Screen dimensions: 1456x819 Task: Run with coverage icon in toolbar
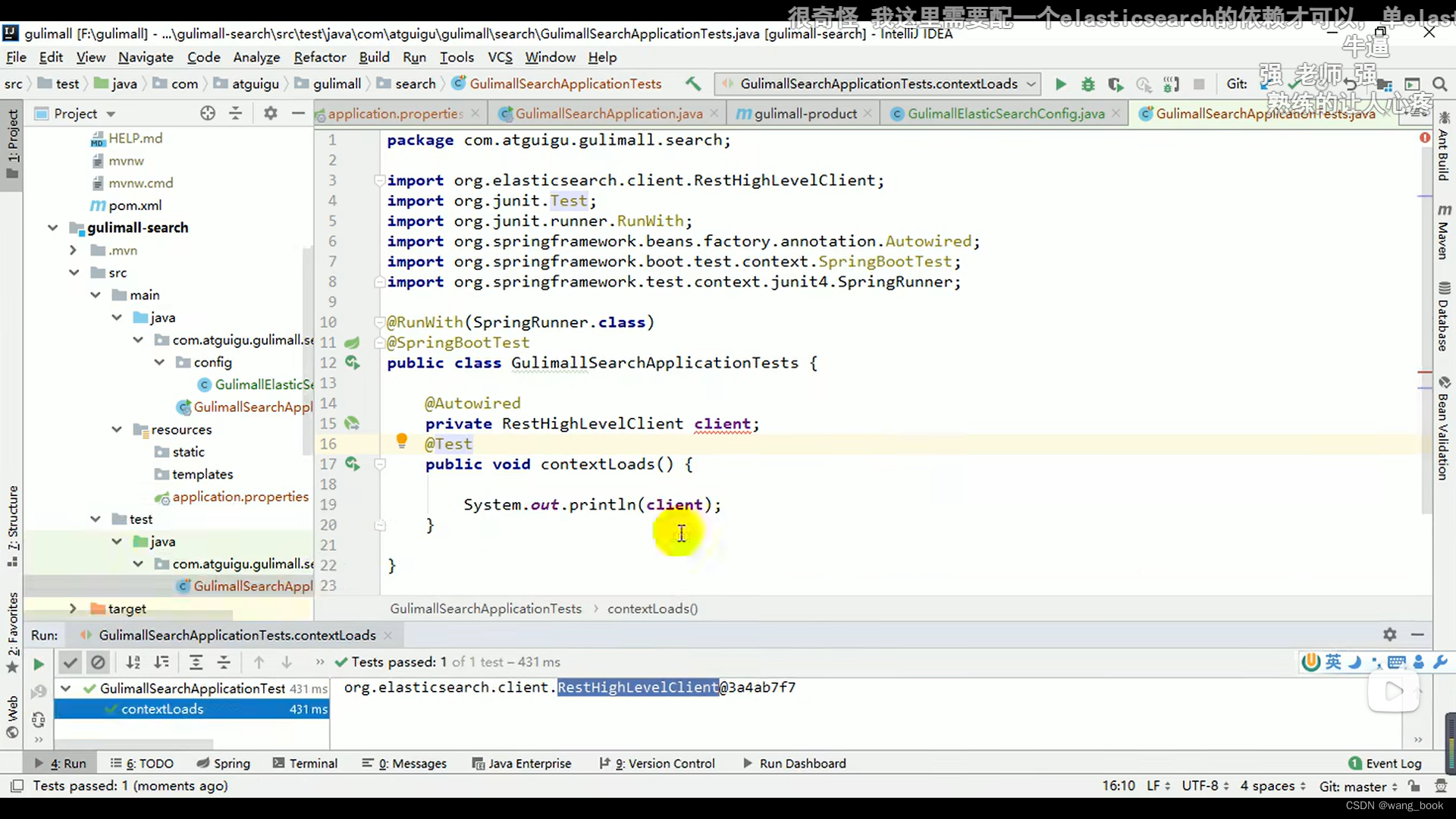click(1116, 84)
